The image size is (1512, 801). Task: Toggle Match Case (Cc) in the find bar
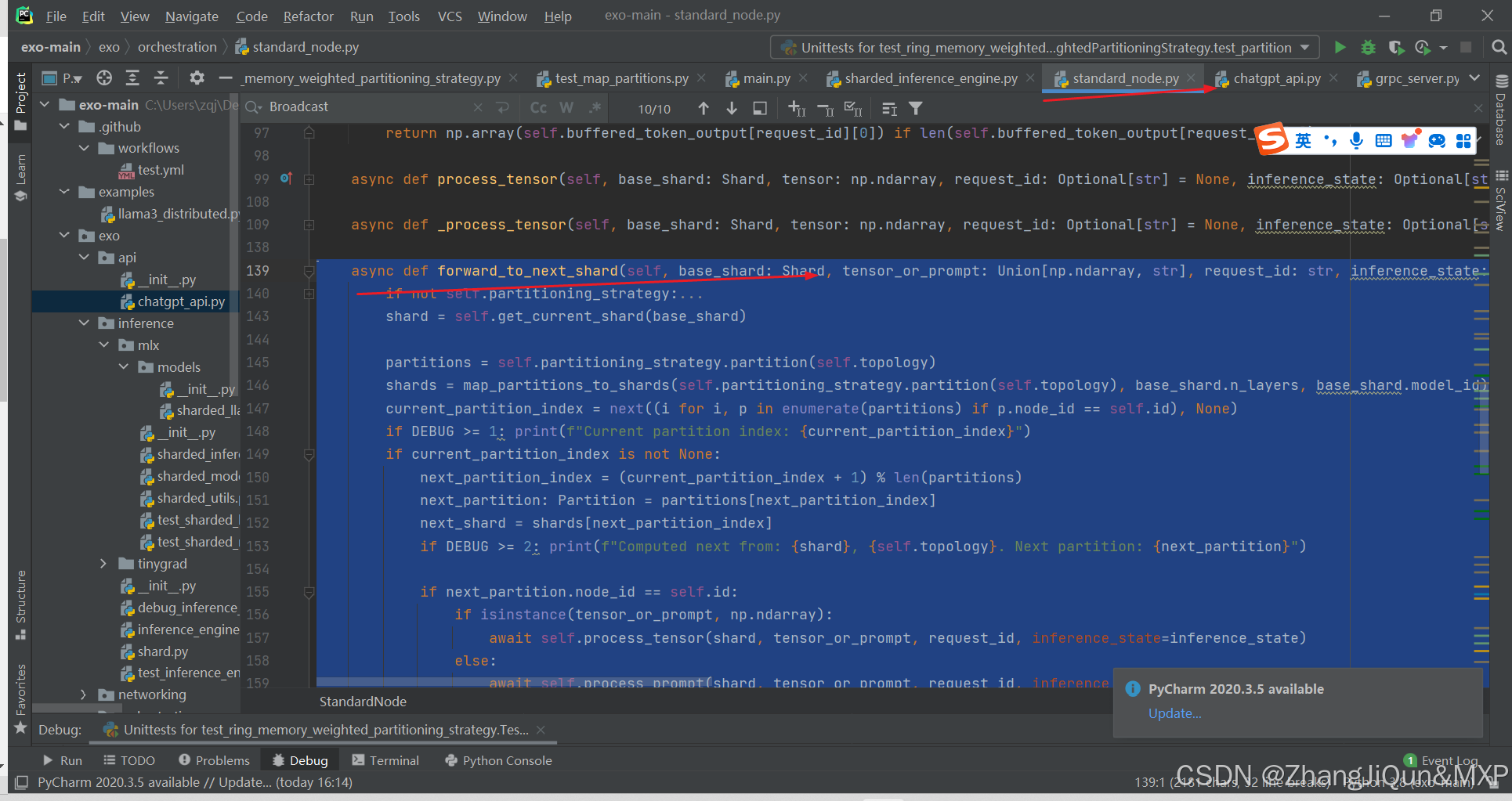(x=538, y=108)
